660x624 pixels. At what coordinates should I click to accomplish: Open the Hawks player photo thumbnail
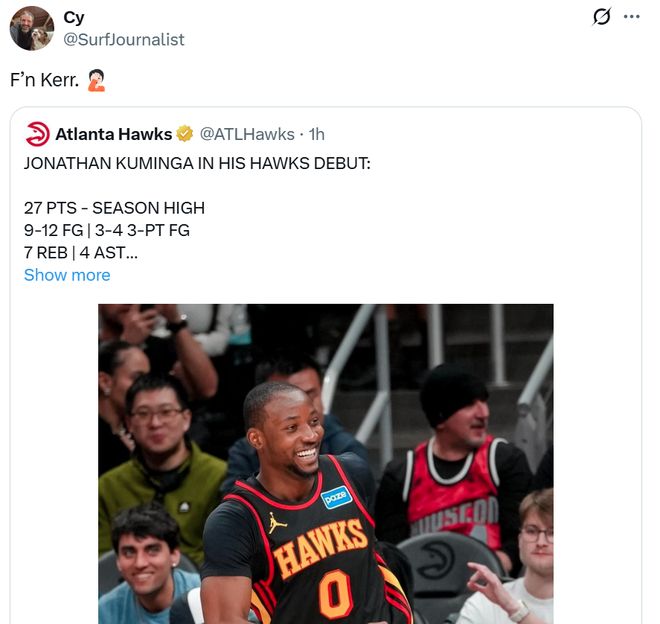point(326,464)
